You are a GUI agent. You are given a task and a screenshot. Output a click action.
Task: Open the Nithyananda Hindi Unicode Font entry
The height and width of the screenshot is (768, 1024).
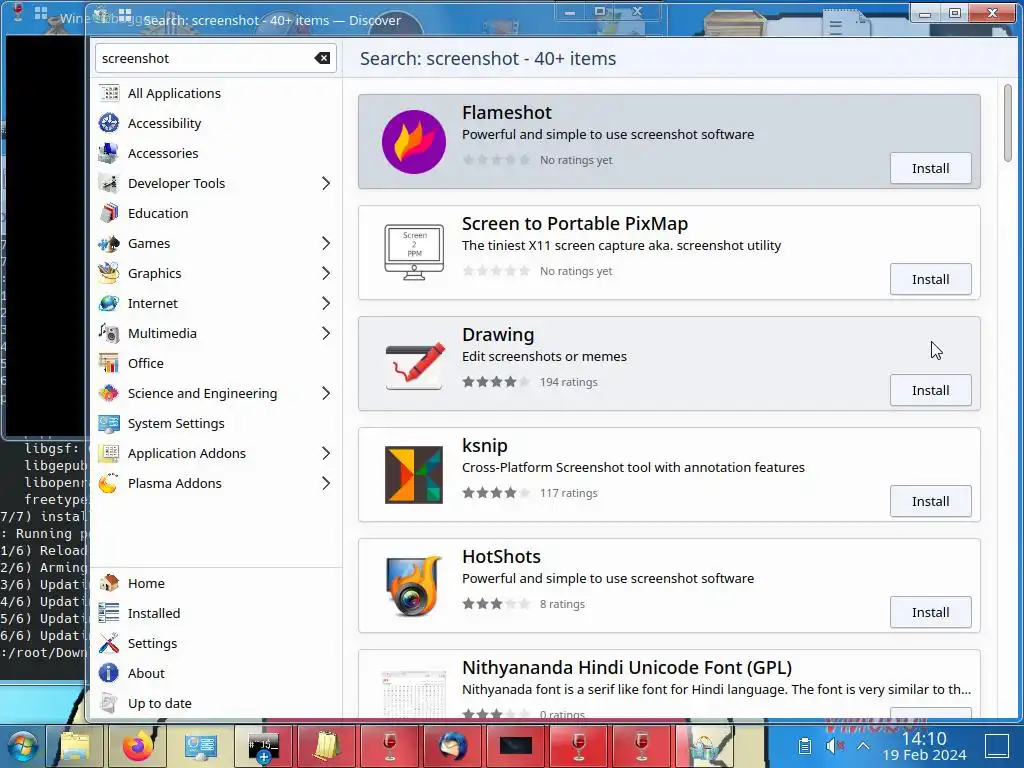[x=669, y=684]
